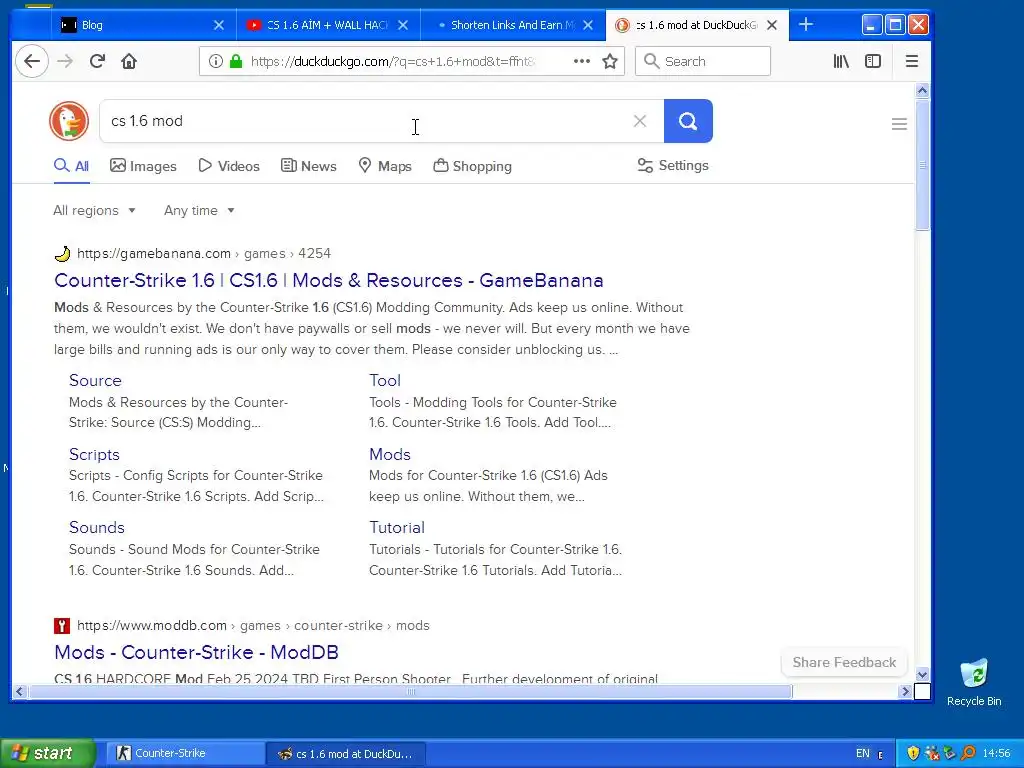The width and height of the screenshot is (1024, 768).
Task: Clear the DuckDuckGo search query
Action: point(640,121)
